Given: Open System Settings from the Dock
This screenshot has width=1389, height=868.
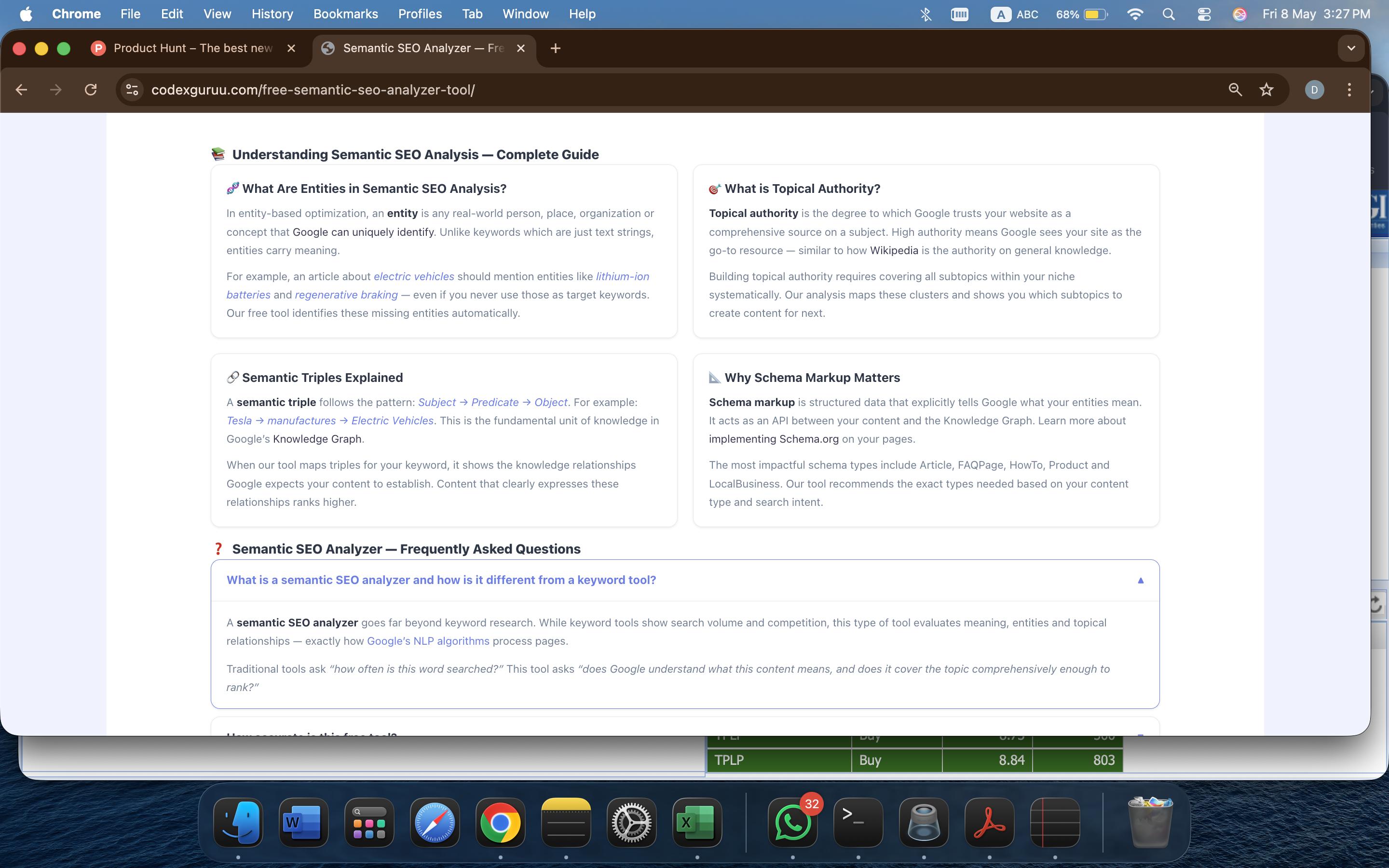Looking at the screenshot, I should tap(631, 823).
